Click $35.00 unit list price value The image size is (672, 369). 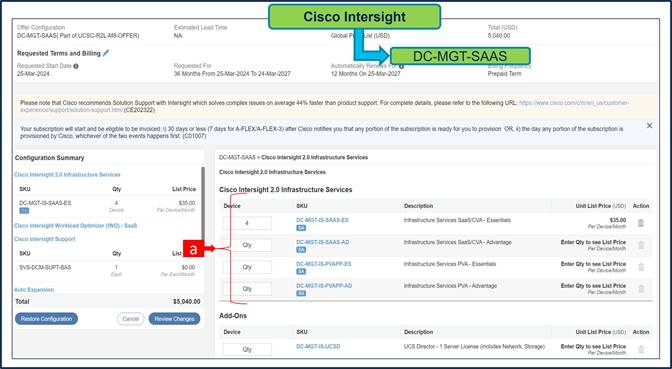pyautogui.click(x=618, y=220)
